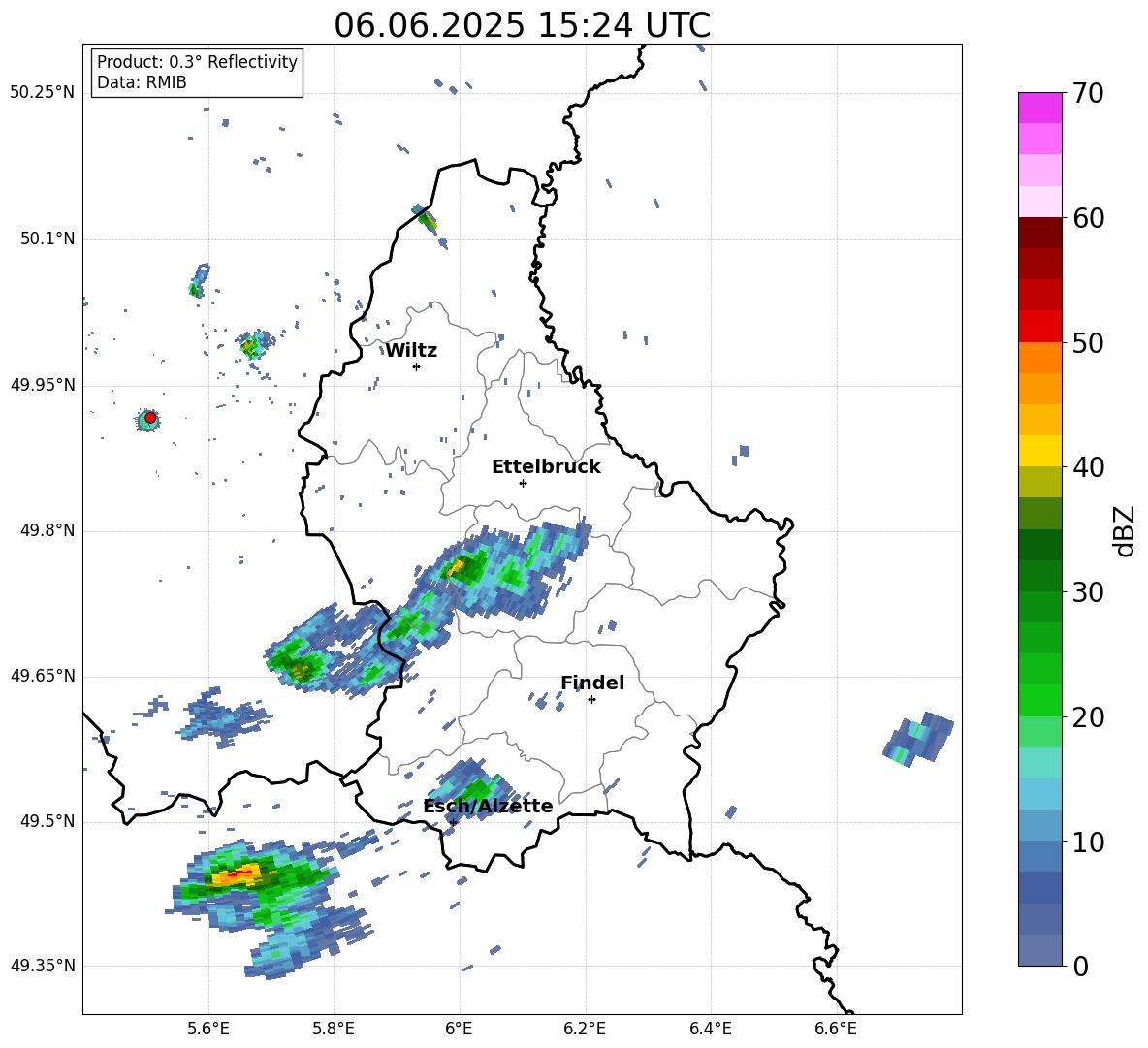Click the 50.1°N latitude label
Image resolution: width=1148 pixels, height=1048 pixels.
point(48,238)
